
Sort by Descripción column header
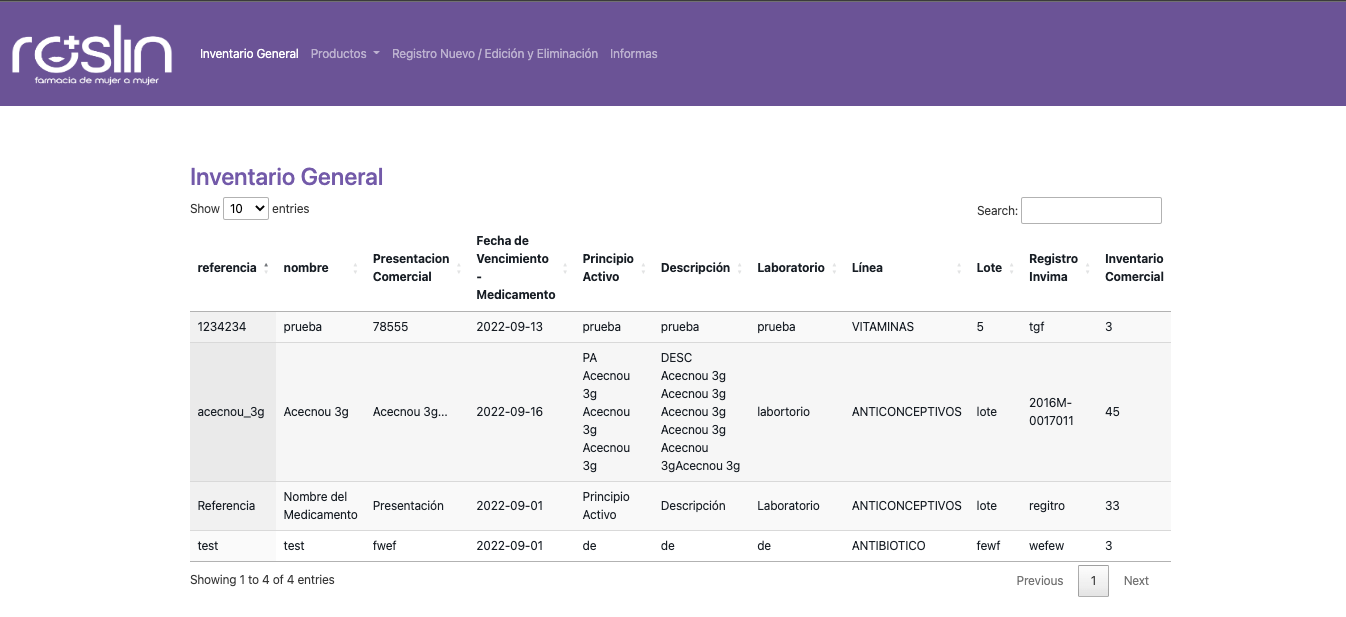pos(695,268)
